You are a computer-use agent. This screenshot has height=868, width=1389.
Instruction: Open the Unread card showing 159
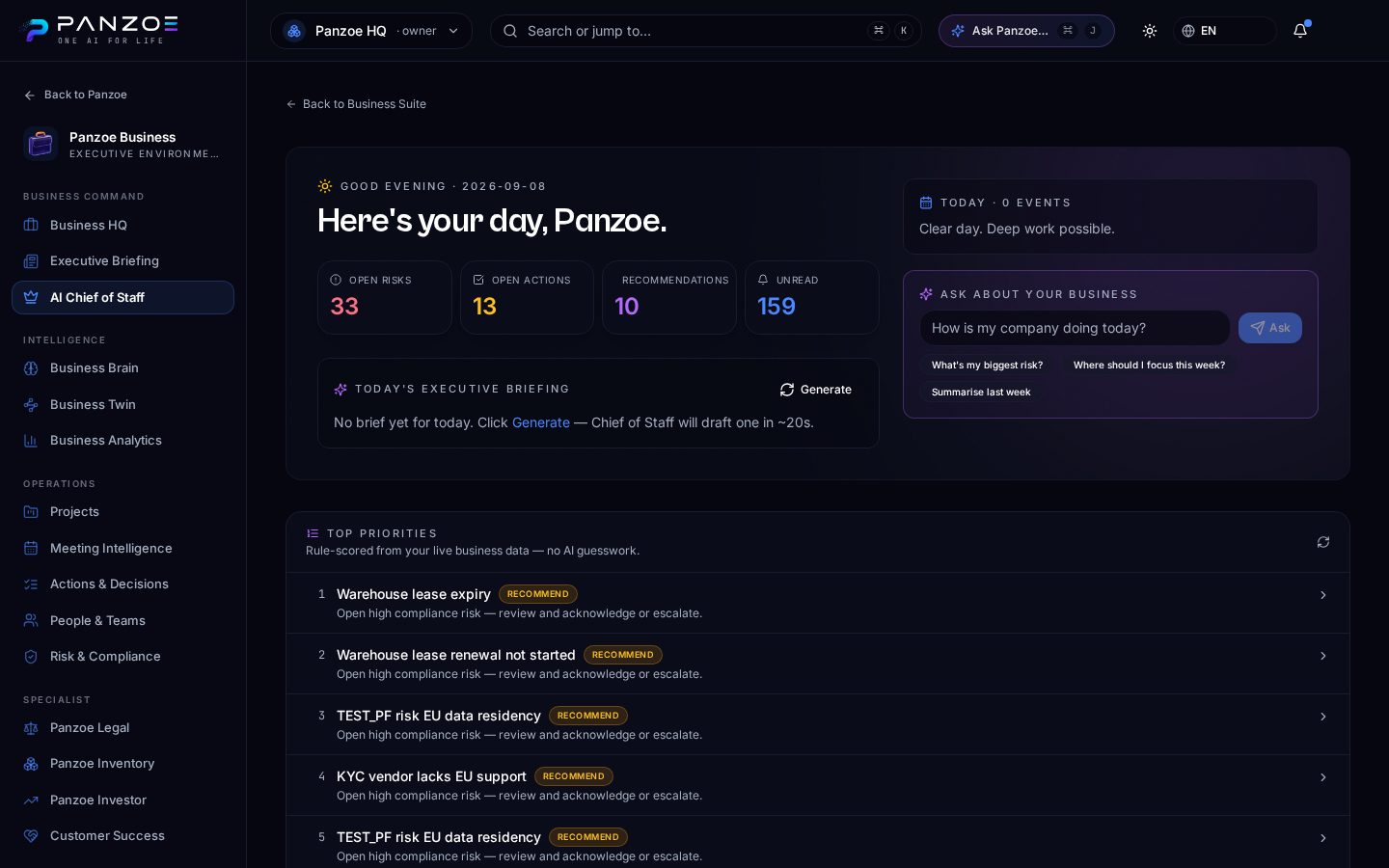coord(812,298)
